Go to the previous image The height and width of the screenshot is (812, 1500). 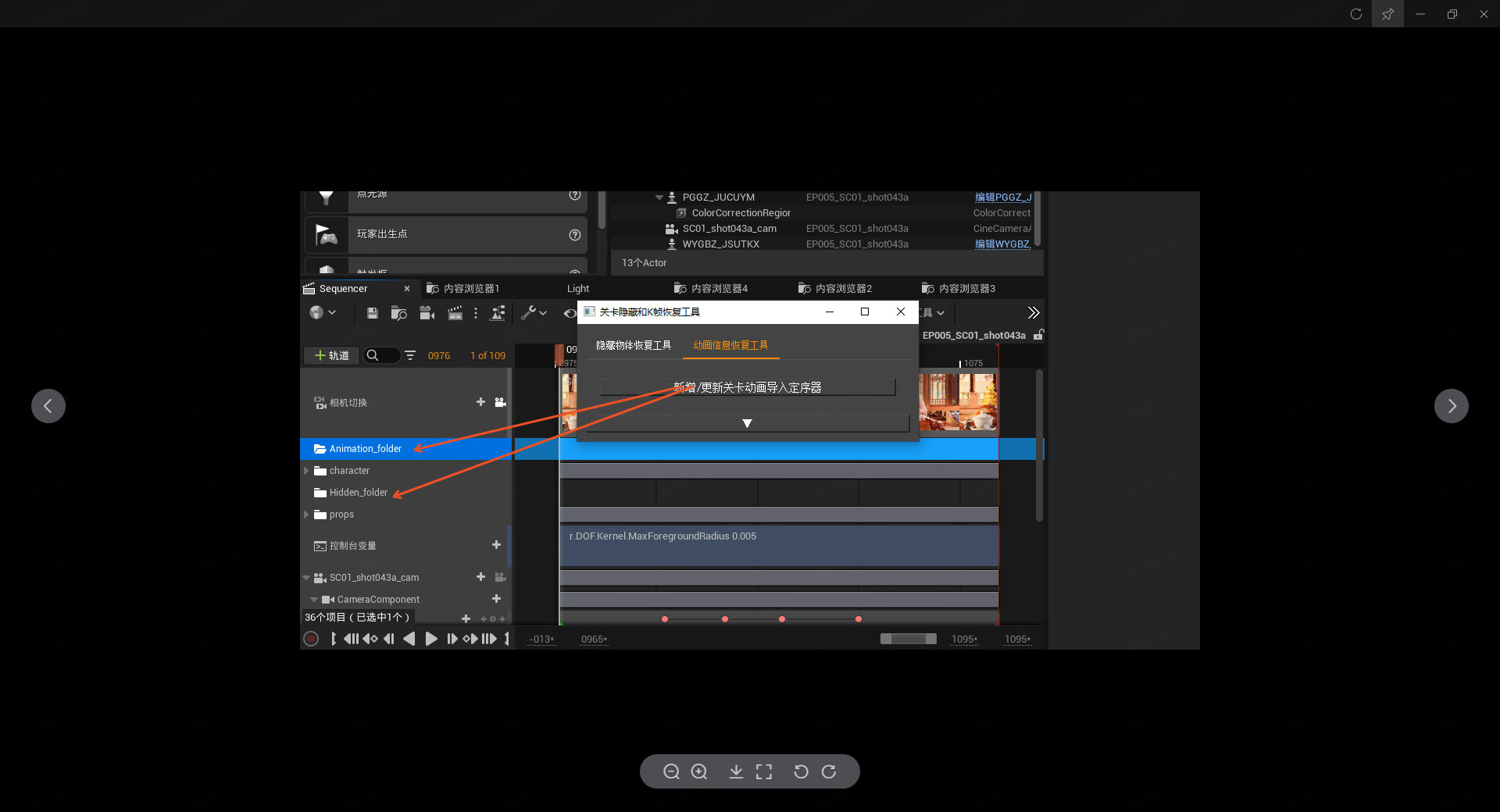[x=48, y=406]
